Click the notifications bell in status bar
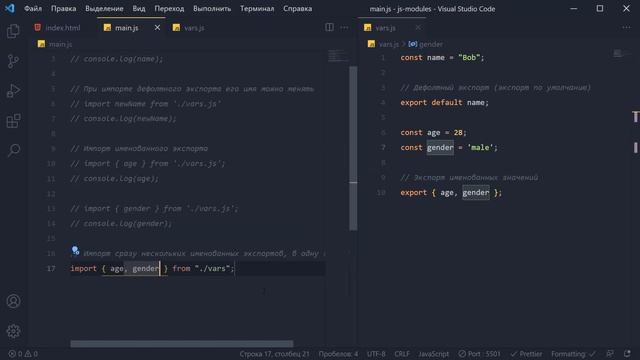The image size is (640, 360). coord(627,354)
